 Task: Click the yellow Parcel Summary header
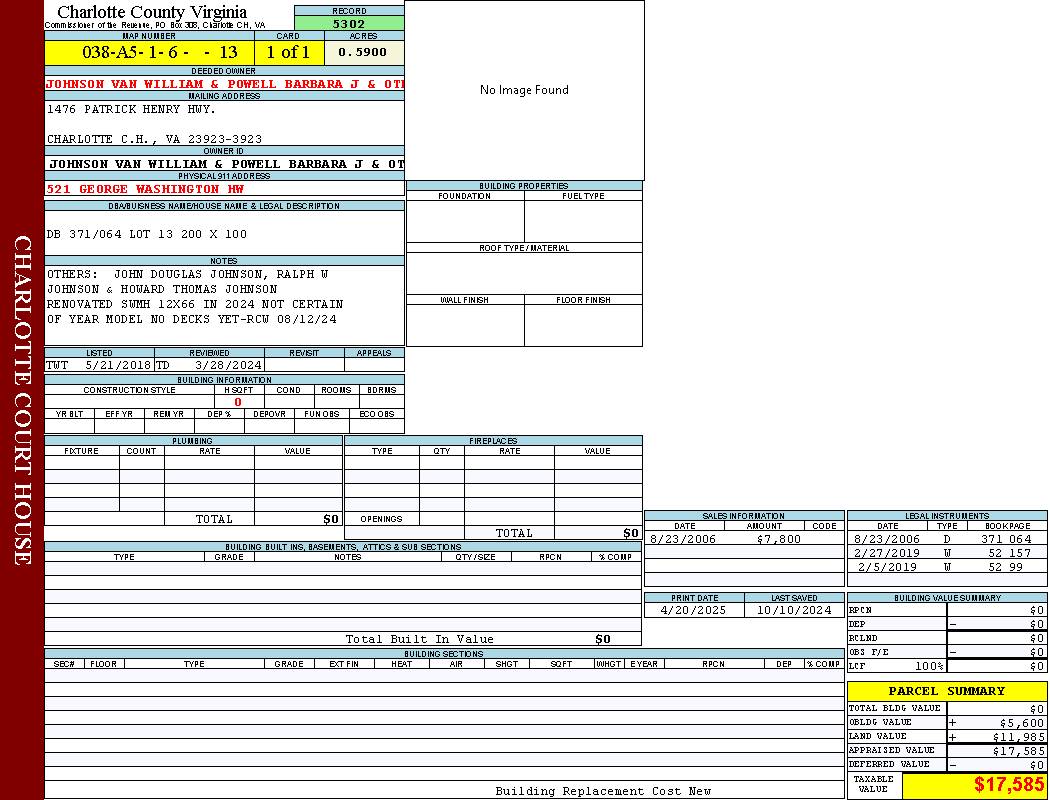(946, 691)
